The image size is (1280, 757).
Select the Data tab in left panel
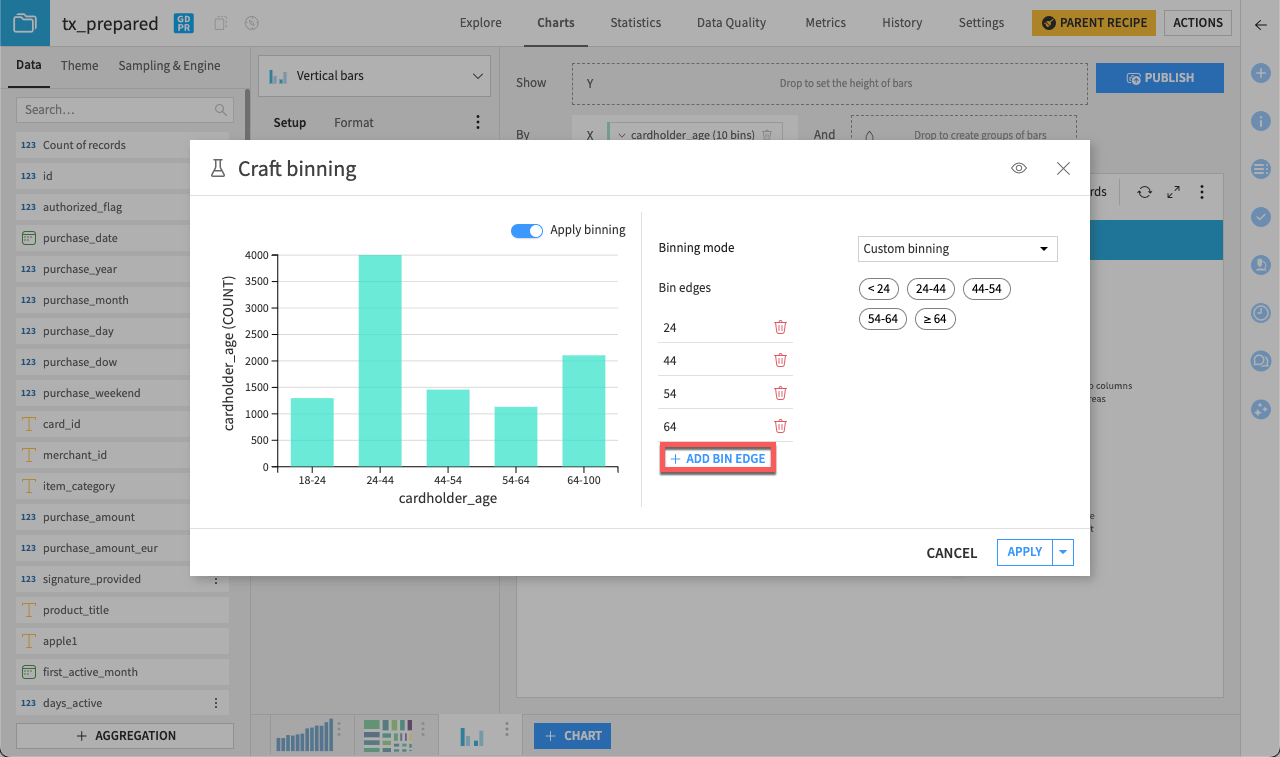[x=29, y=65]
